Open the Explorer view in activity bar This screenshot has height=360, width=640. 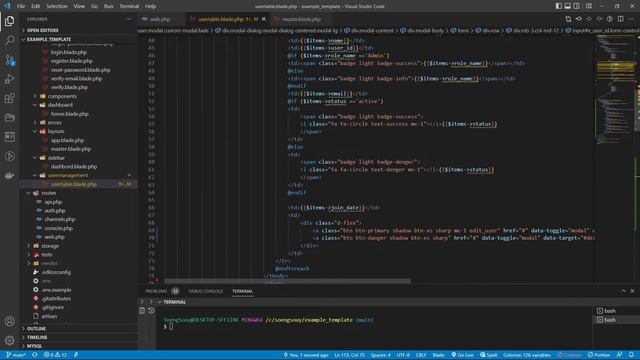[9, 21]
